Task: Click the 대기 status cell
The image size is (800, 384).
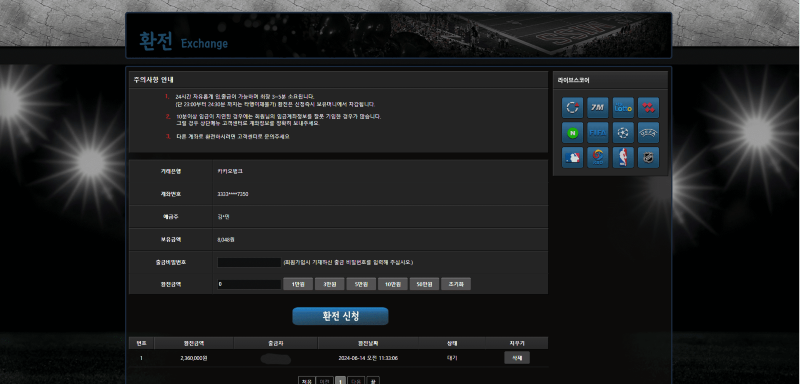Action: point(452,358)
